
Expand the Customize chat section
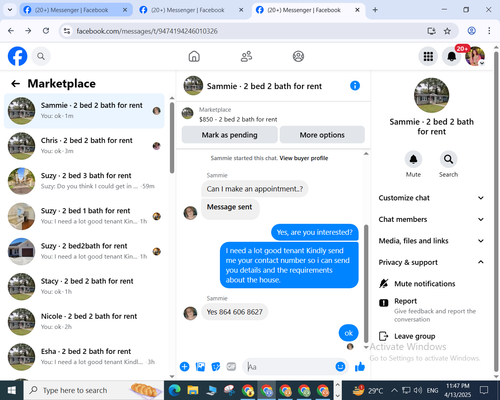tap(431, 198)
